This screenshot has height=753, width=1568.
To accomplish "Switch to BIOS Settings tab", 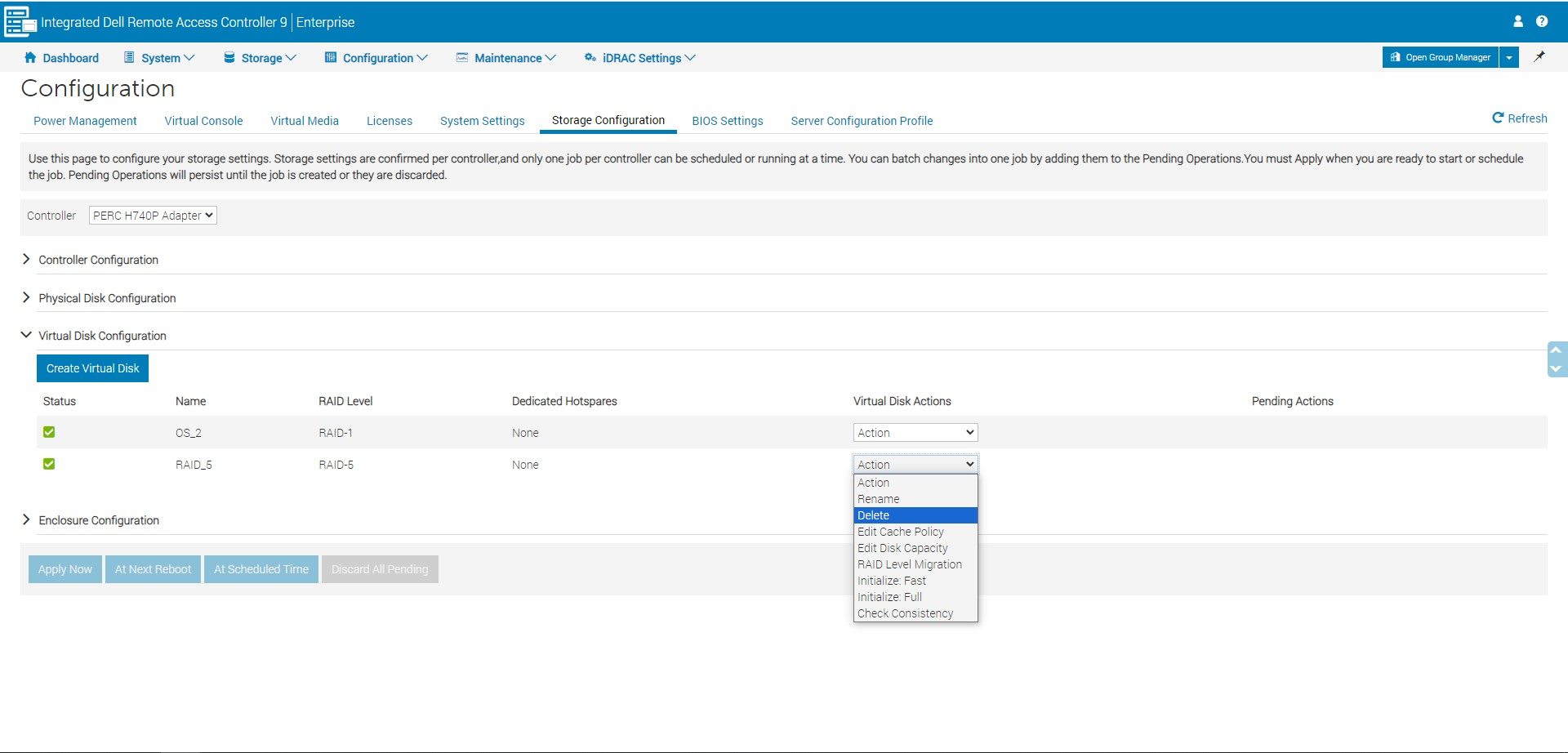I will click(x=728, y=121).
